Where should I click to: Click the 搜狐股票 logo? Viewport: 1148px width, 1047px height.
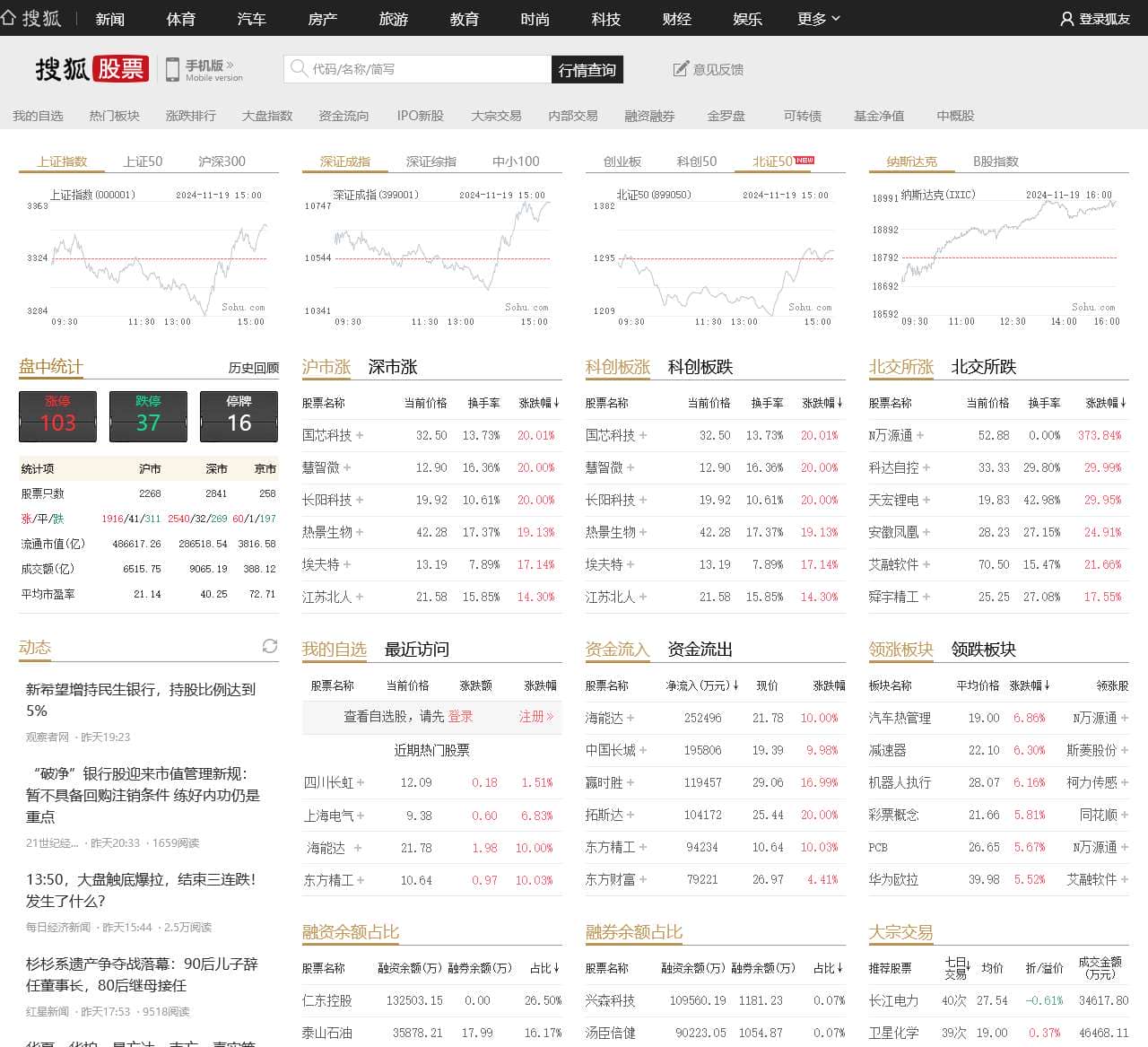(x=91, y=69)
